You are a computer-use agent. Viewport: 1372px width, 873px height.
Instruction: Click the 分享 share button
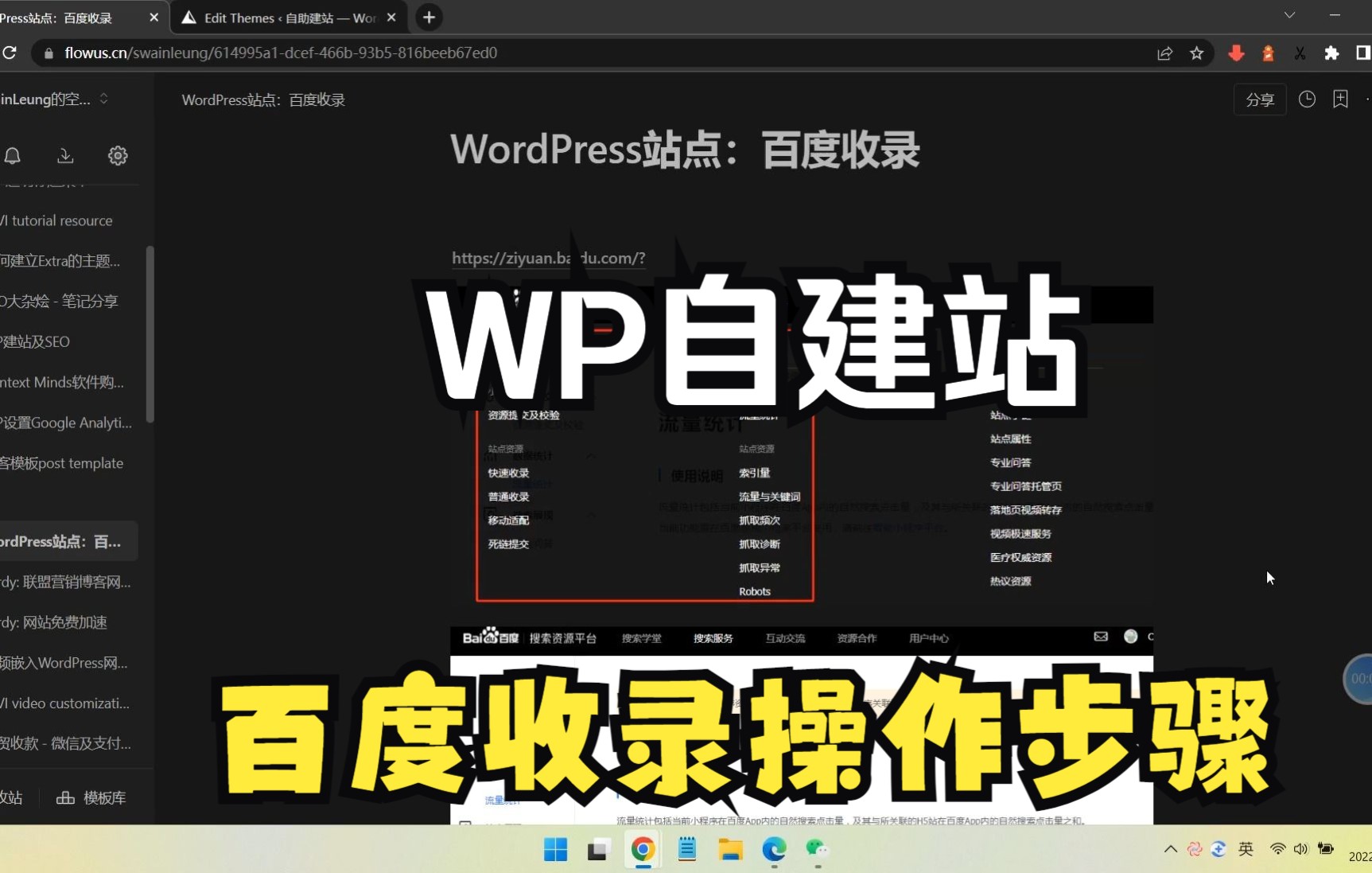(x=1259, y=99)
